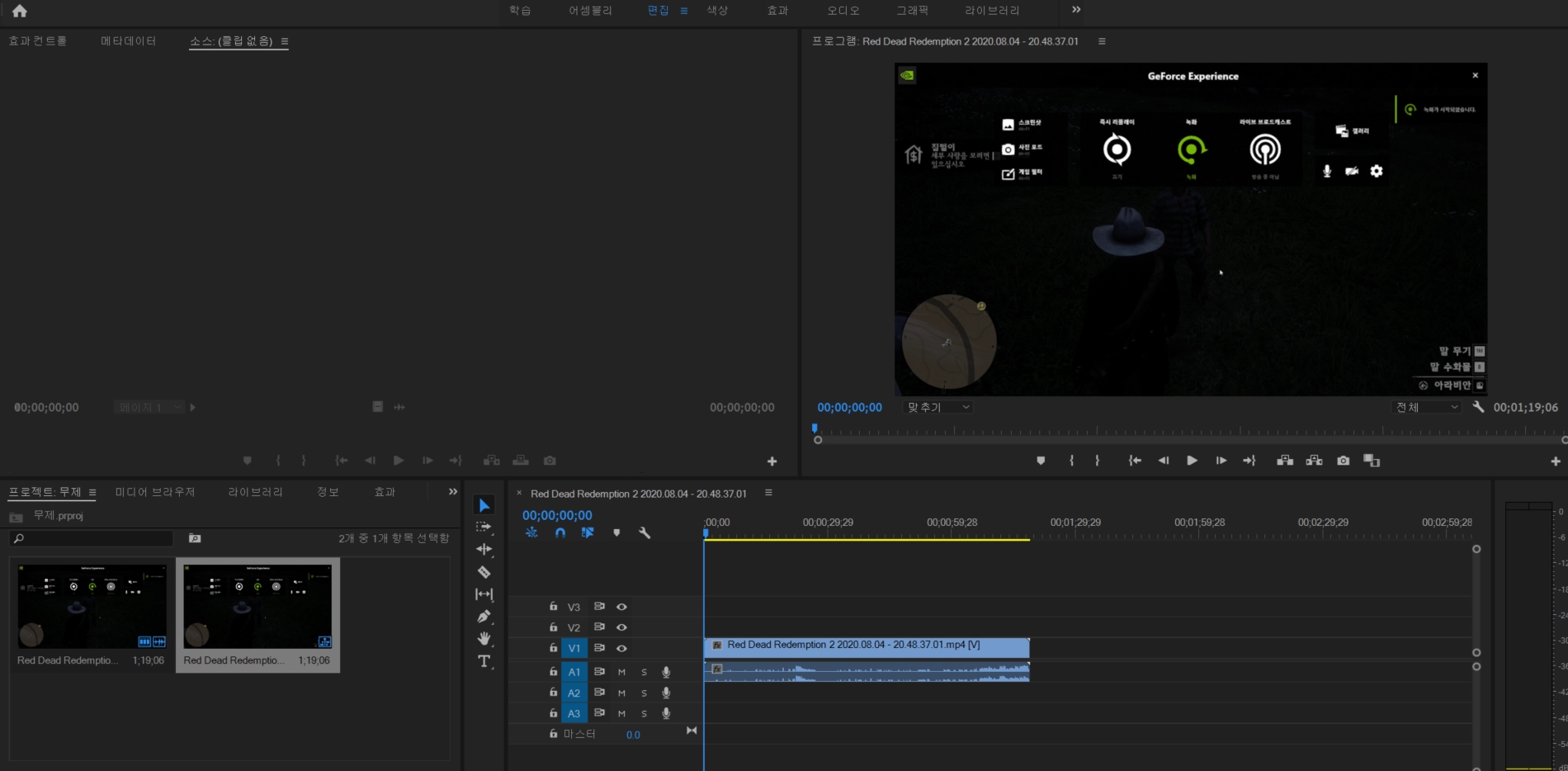Go to In point in program monitor
This screenshot has height=771, width=1568.
(x=1135, y=461)
